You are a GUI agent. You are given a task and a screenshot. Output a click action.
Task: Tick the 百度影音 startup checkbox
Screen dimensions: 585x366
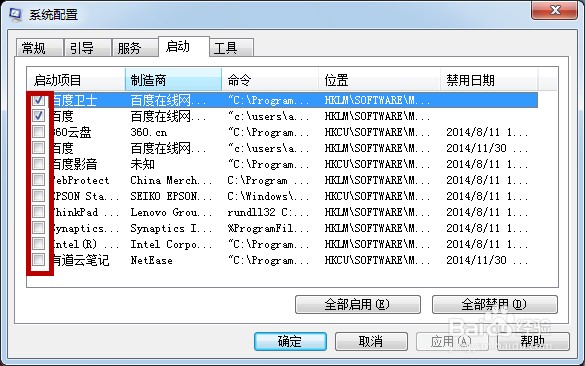tap(38, 164)
